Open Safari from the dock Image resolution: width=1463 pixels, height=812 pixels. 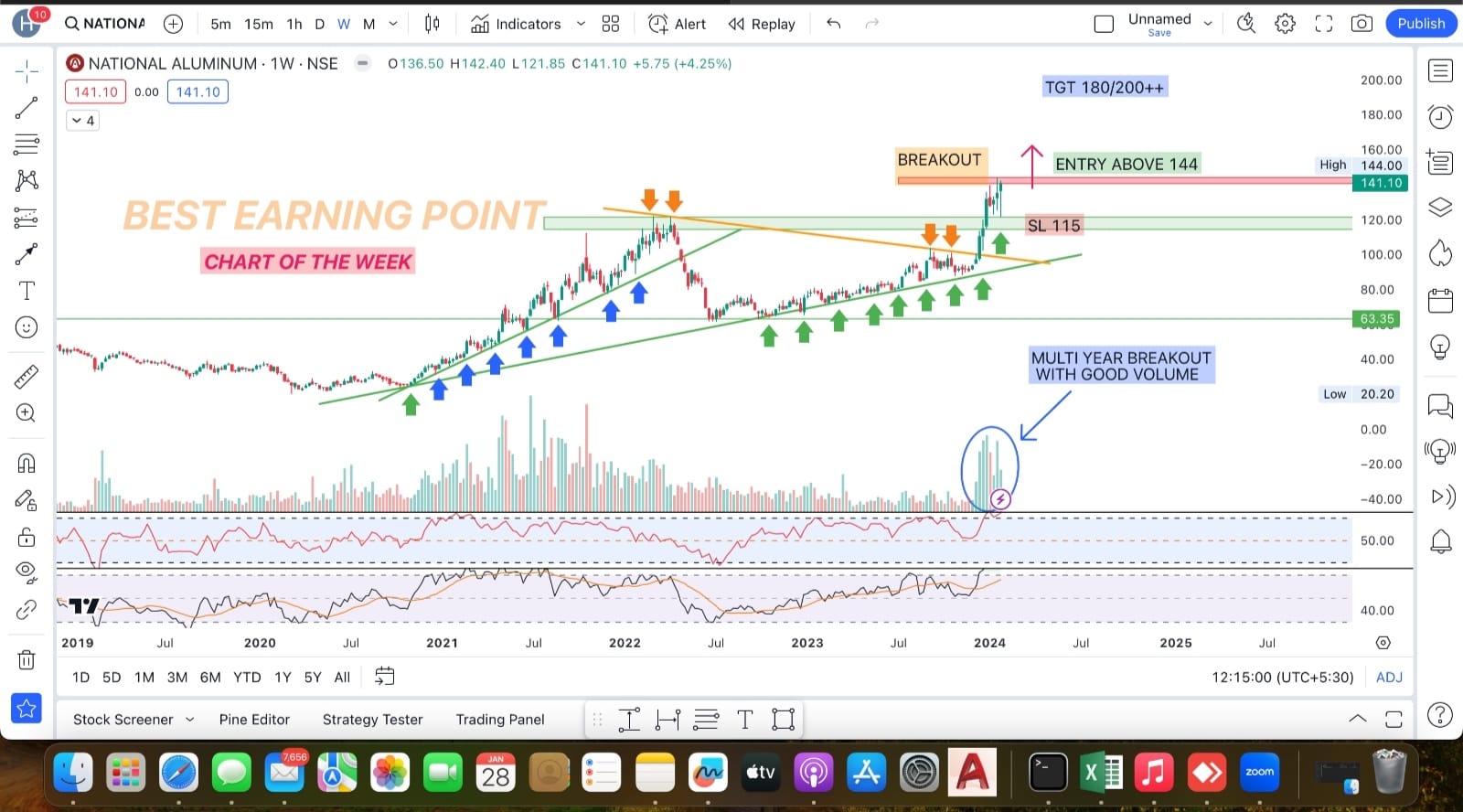coord(178,774)
